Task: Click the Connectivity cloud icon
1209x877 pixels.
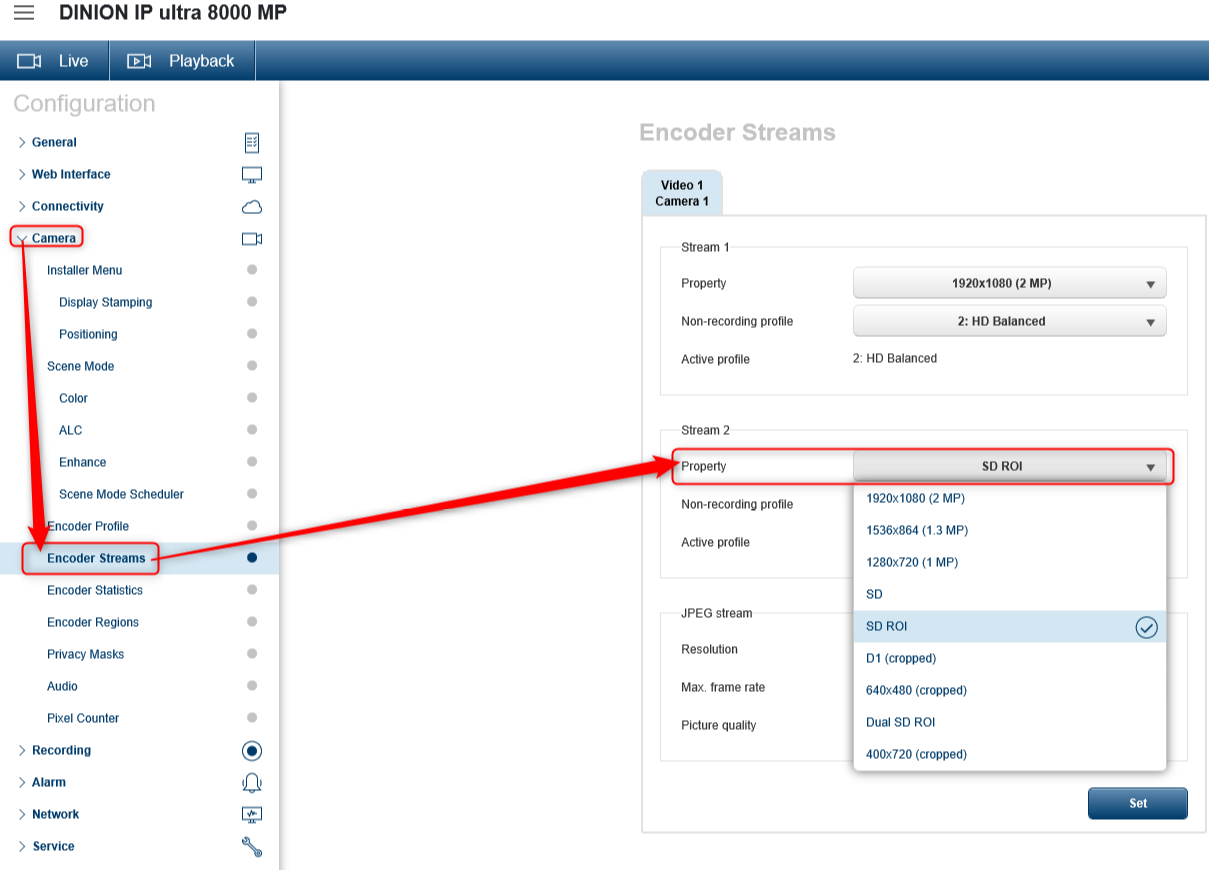Action: tap(252, 207)
